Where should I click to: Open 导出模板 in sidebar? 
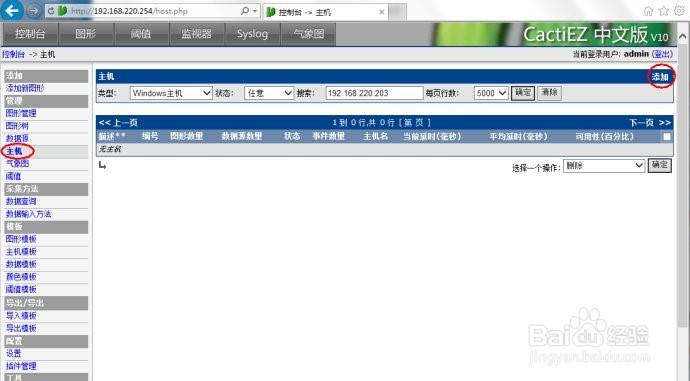(x=21, y=328)
